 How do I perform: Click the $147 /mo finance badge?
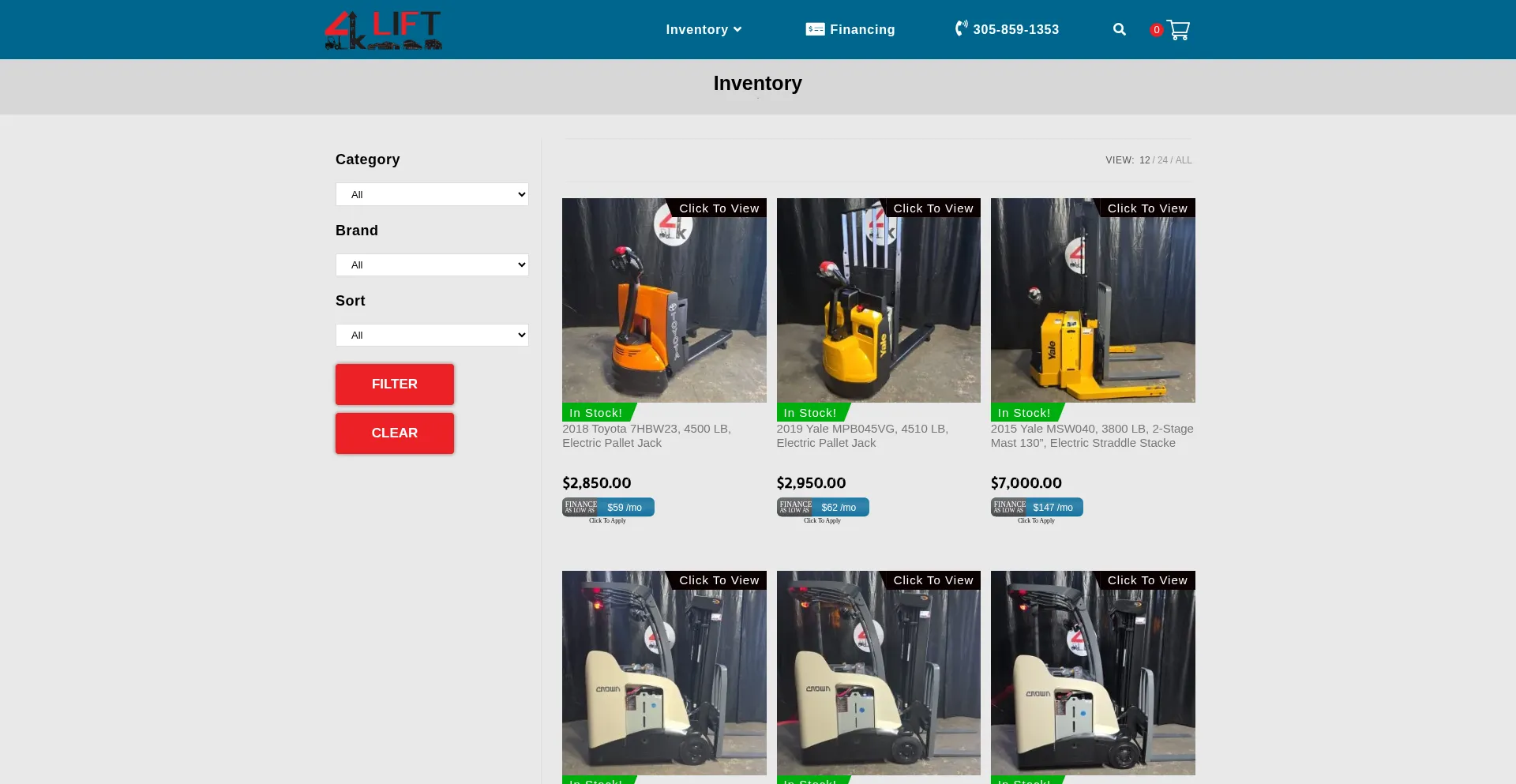(1037, 507)
